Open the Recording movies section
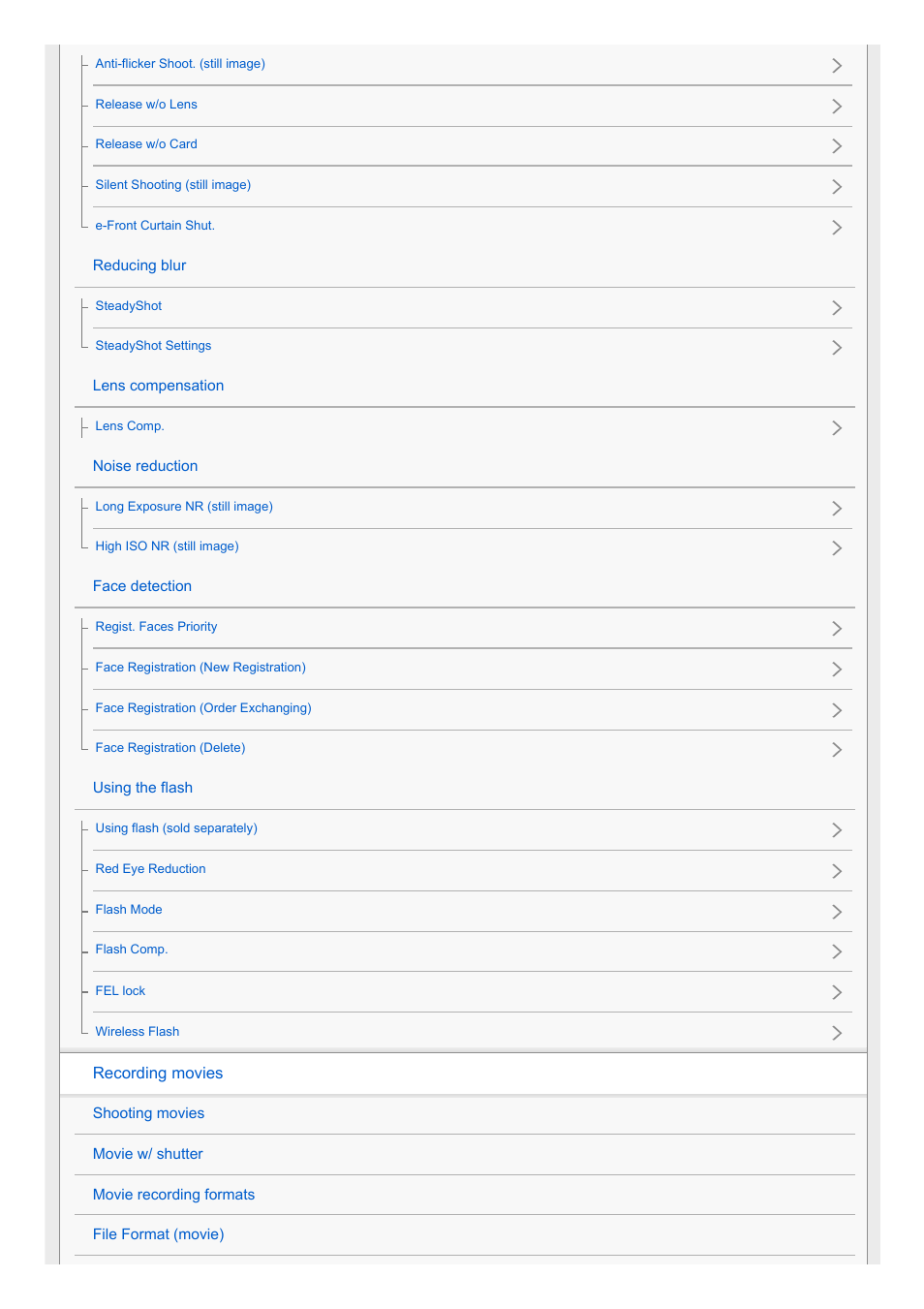Image resolution: width=924 pixels, height=1309 pixels. coord(158,1074)
